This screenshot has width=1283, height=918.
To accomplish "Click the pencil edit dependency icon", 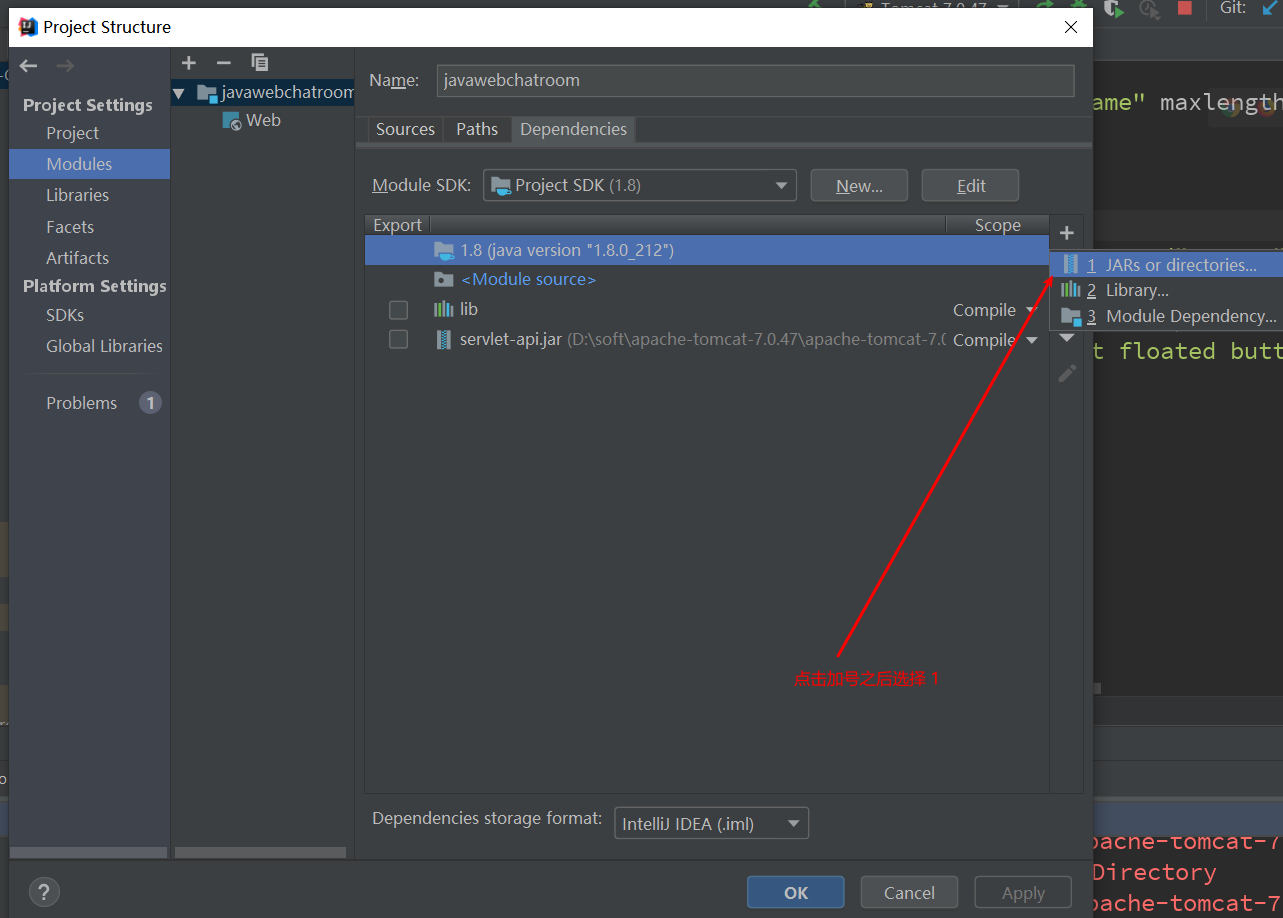I will 1067,373.
